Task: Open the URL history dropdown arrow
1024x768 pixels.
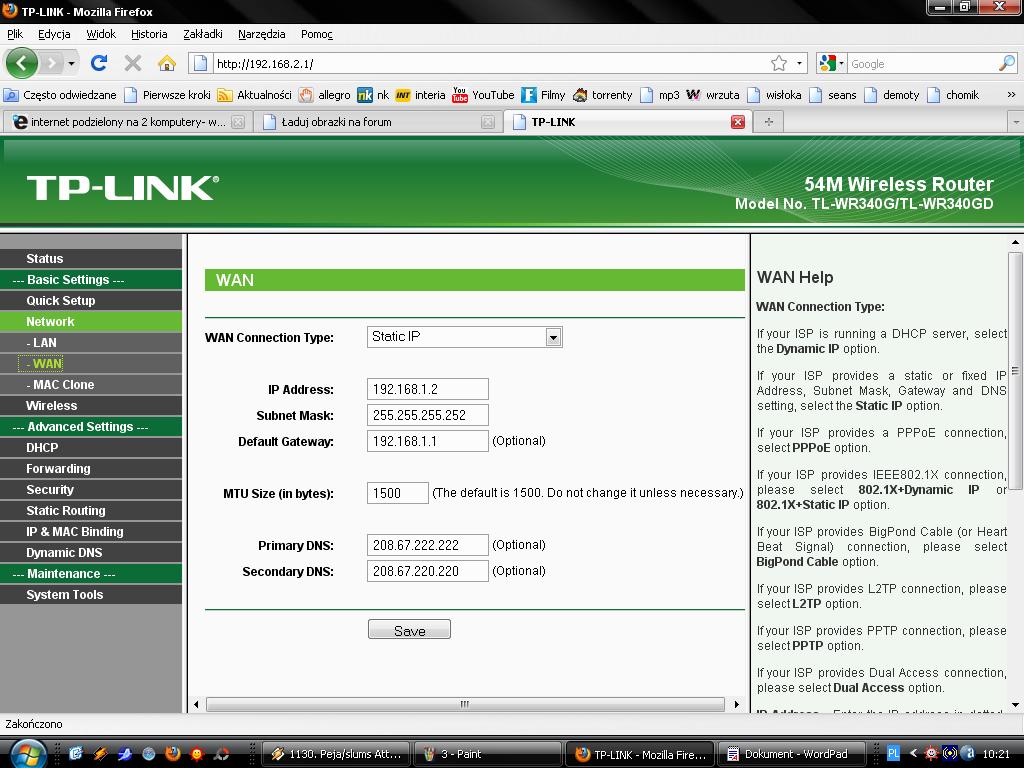Action: [x=799, y=63]
